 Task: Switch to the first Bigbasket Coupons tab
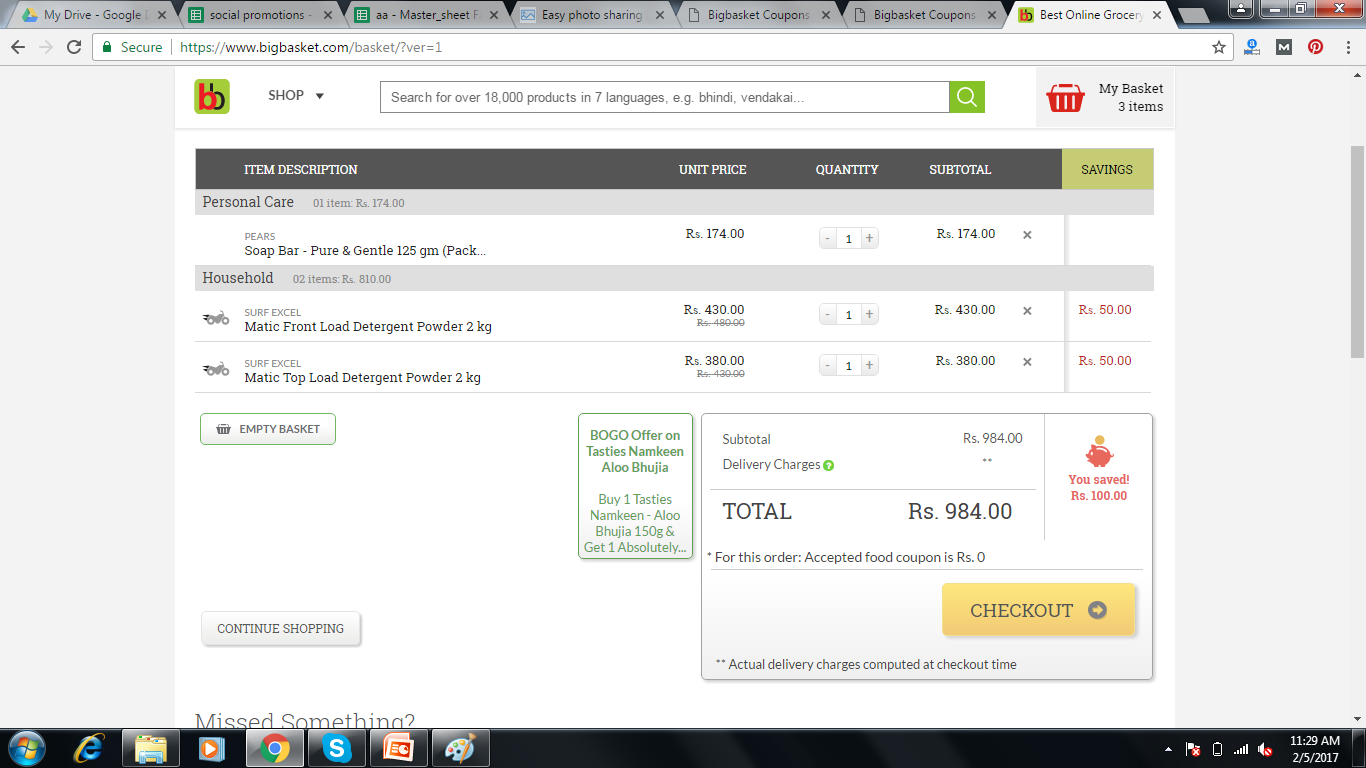(x=756, y=15)
